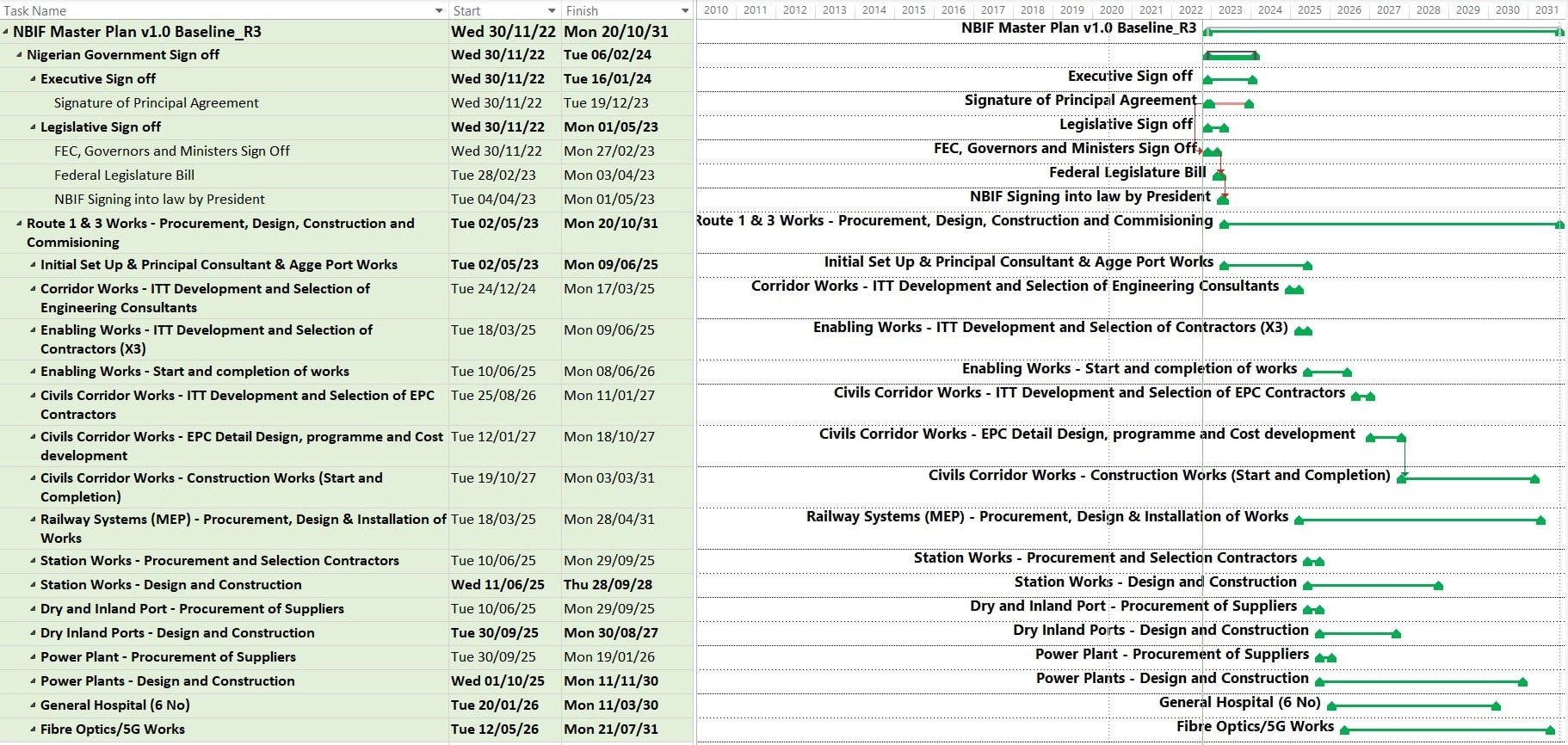Viewport: 1568px width, 745px height.
Task: Select the Signature of Principal Agreement task
Action: tap(156, 103)
